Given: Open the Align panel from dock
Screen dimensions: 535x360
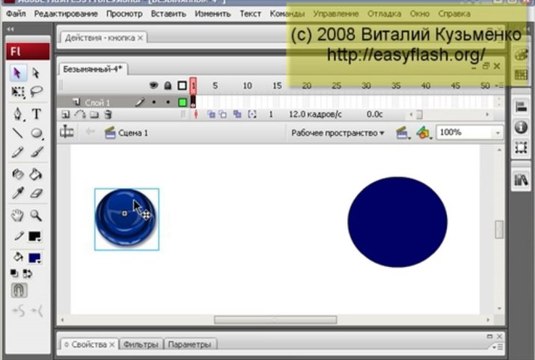Looking at the screenshot, I should [x=521, y=107].
